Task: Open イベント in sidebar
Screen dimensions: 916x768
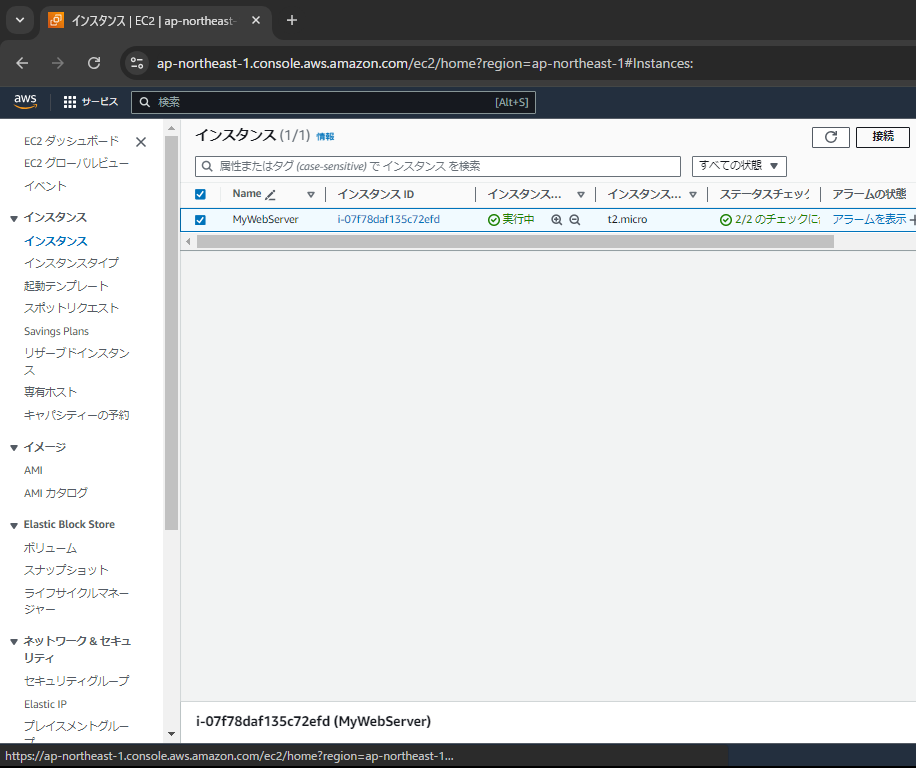Action: 45,186
